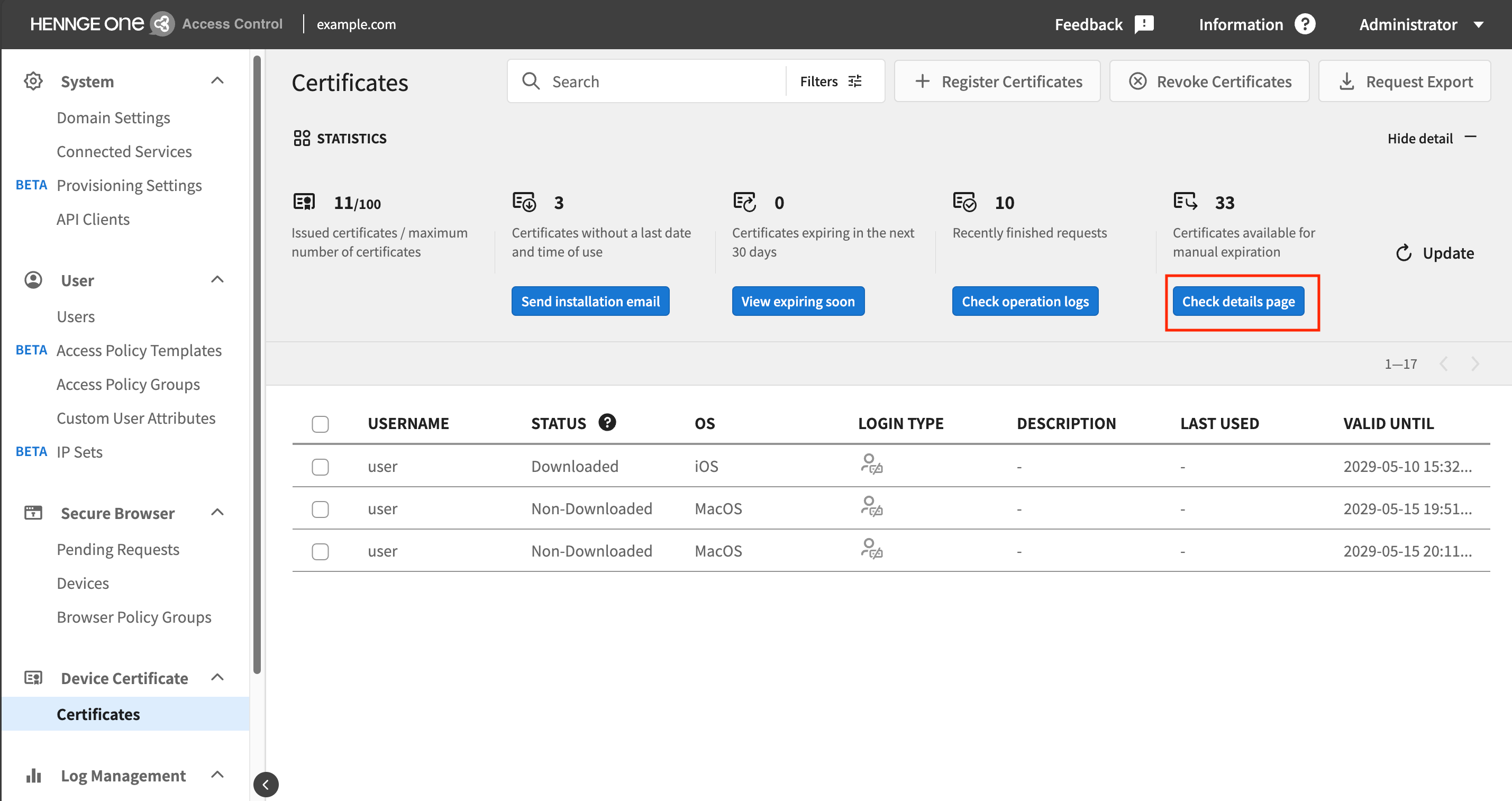Click the STATUS help question mark icon
Image resolution: width=1512 pixels, height=801 pixels.
click(x=607, y=423)
